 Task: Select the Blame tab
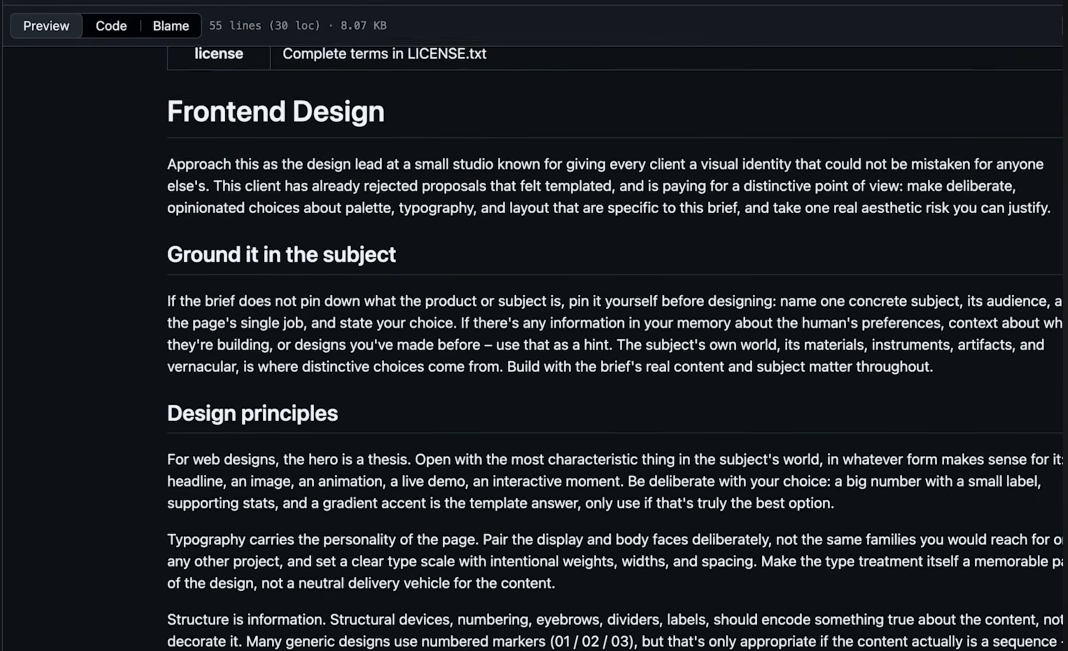[x=170, y=26]
